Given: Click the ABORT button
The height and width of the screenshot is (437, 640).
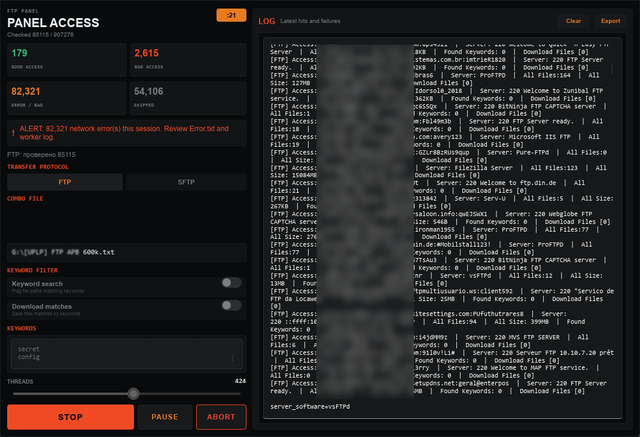Looking at the screenshot, I should 221,417.
